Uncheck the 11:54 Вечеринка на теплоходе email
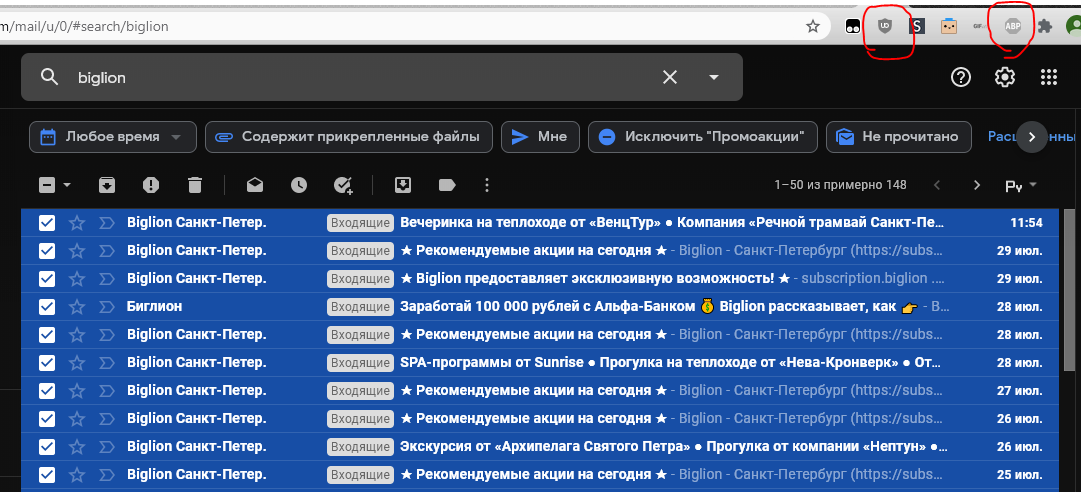1081x492 pixels. tap(46, 222)
